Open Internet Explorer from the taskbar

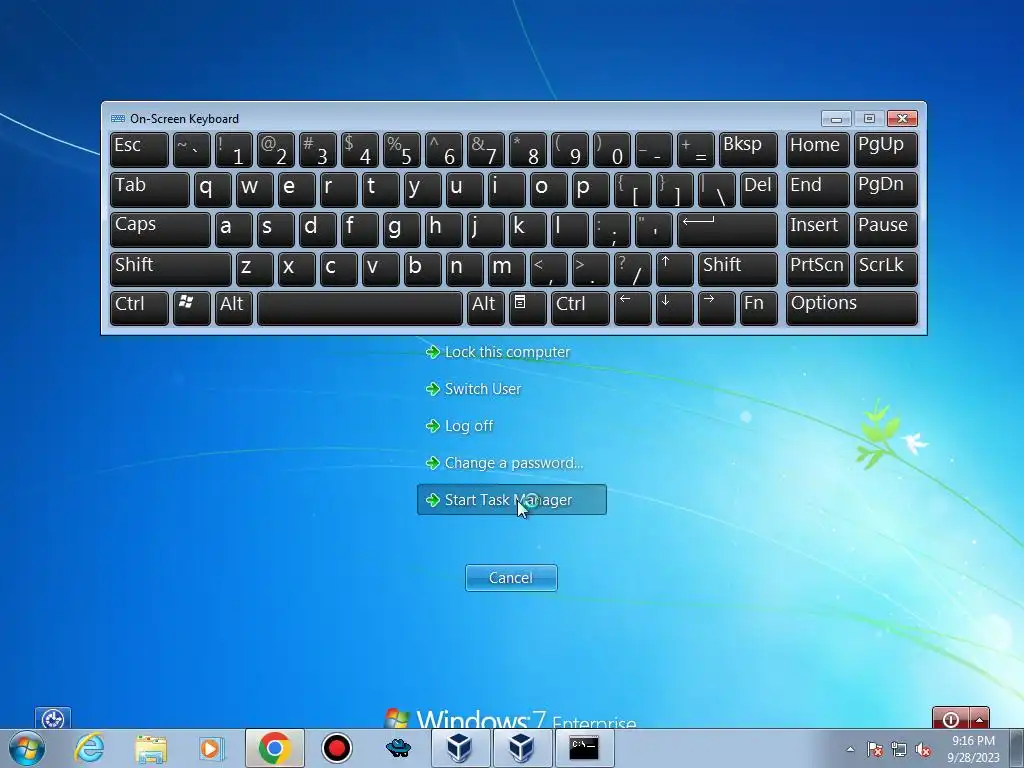[89, 748]
